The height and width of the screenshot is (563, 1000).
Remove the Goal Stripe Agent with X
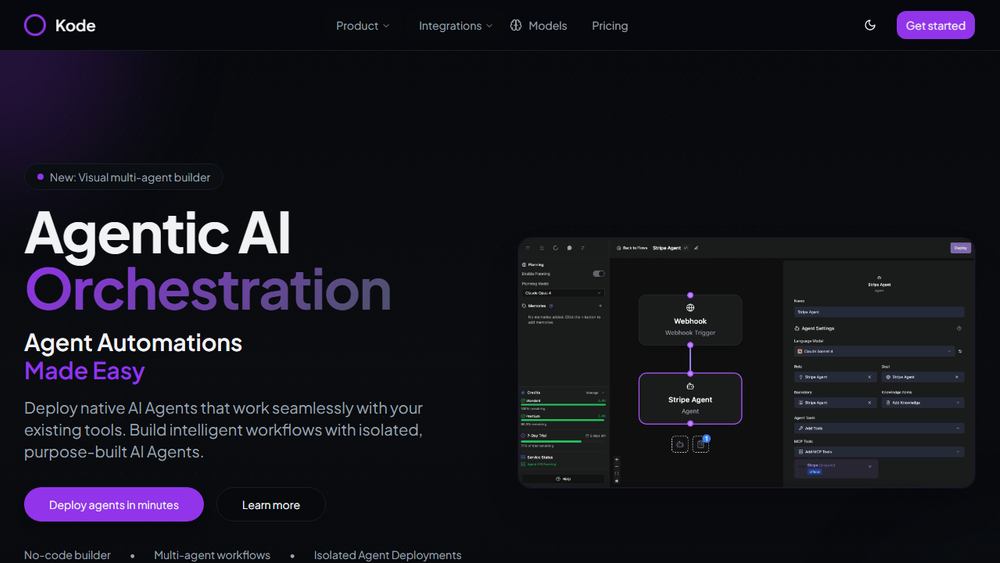point(957,377)
